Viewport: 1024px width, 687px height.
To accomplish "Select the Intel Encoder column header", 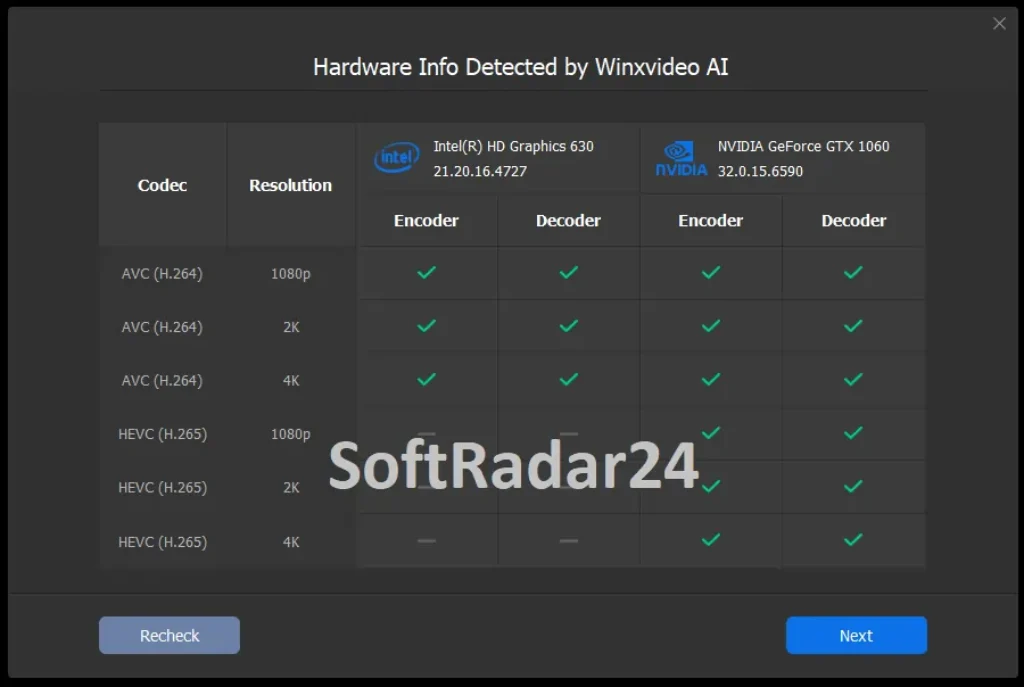I will click(x=427, y=220).
